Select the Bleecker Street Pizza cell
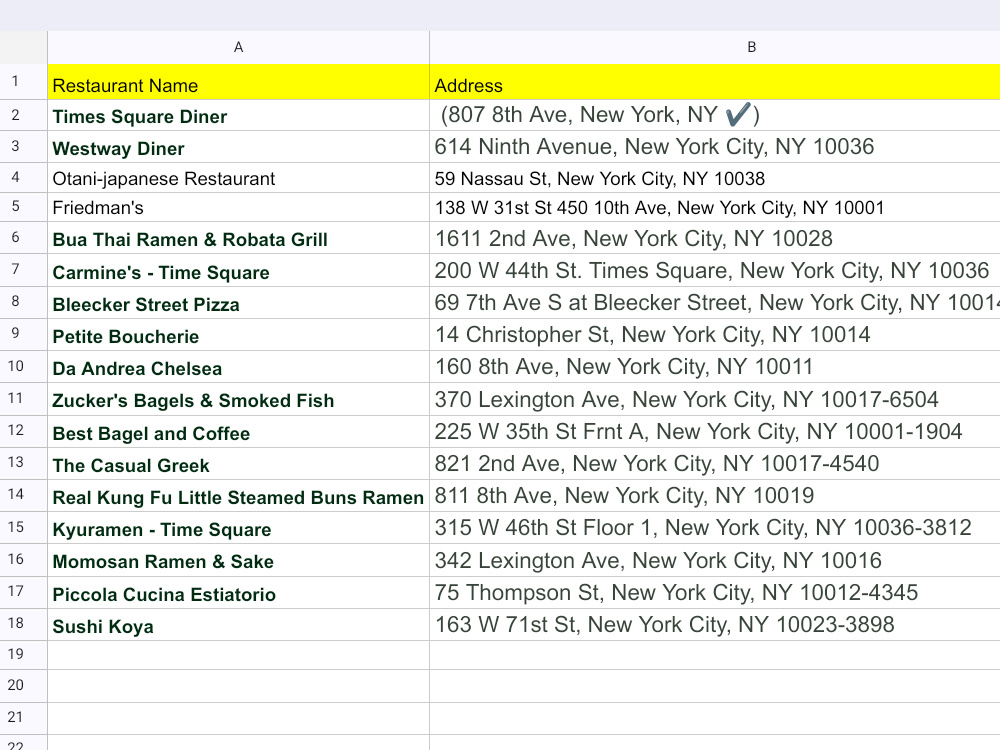The height and width of the screenshot is (750, 1000). [x=239, y=303]
